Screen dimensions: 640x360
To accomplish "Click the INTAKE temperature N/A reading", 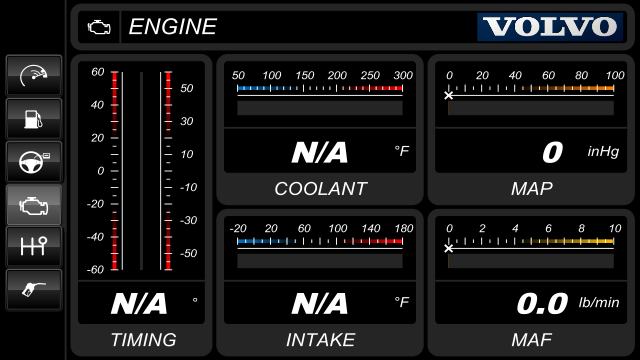I will (320, 304).
